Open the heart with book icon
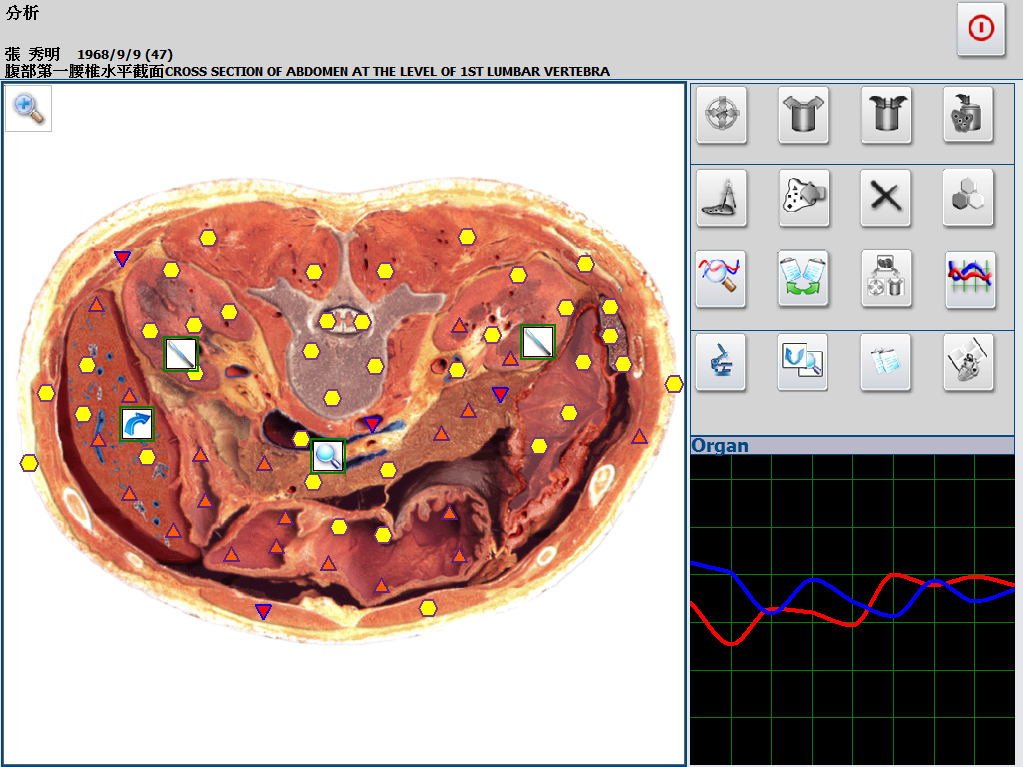 [968, 362]
